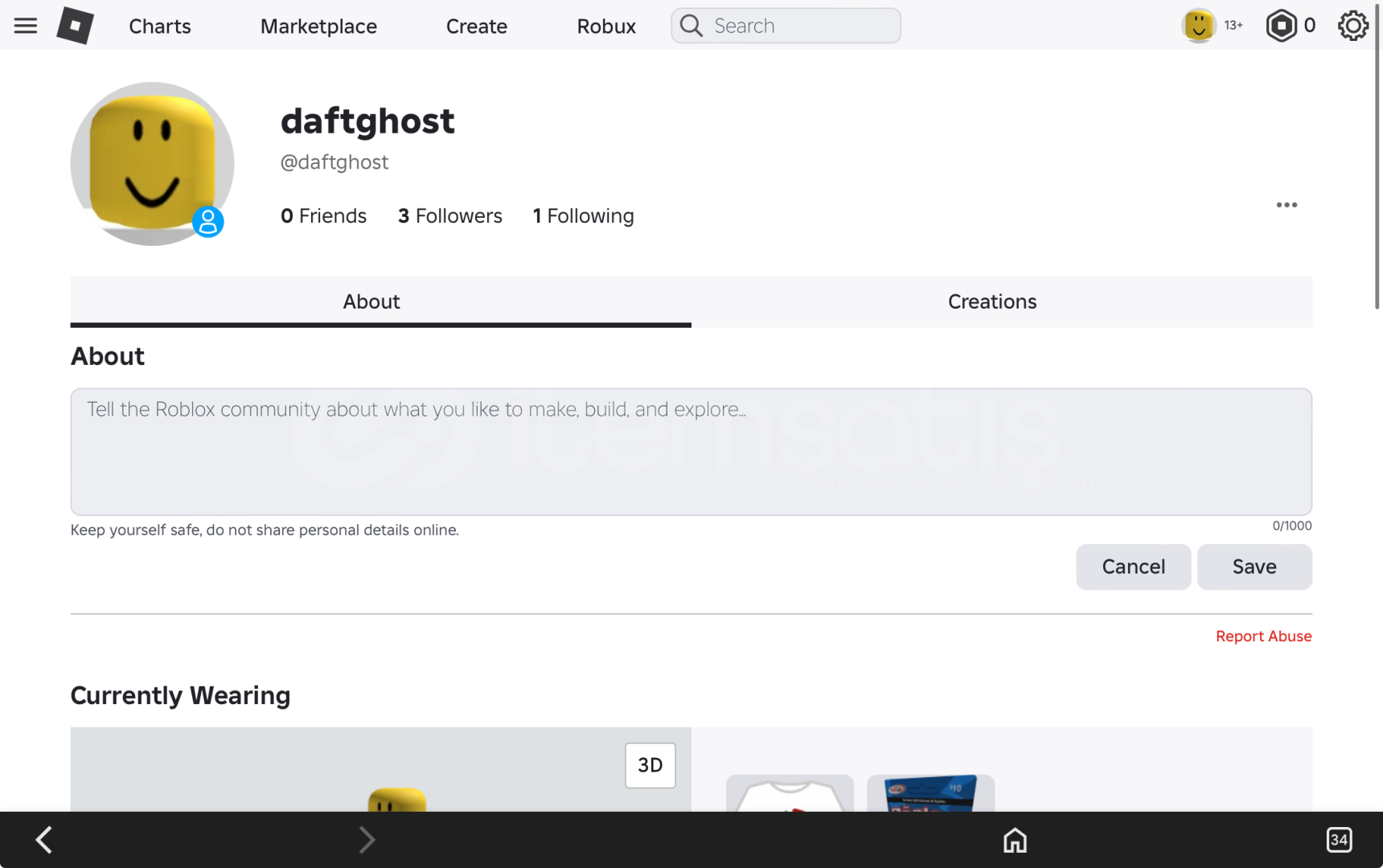Click the Roblox logo icon

coord(75,26)
